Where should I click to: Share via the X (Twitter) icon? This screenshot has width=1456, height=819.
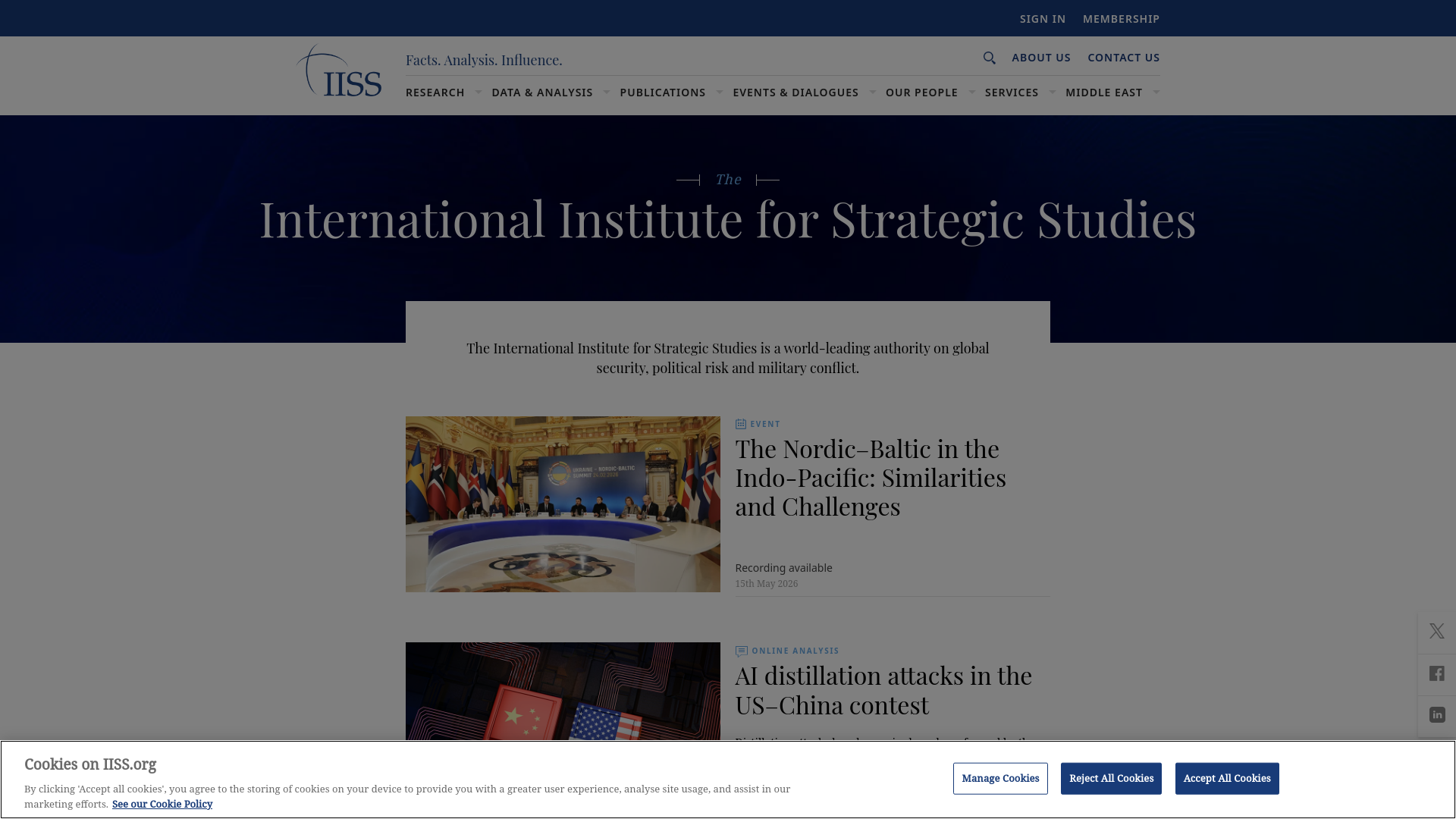click(x=1437, y=631)
